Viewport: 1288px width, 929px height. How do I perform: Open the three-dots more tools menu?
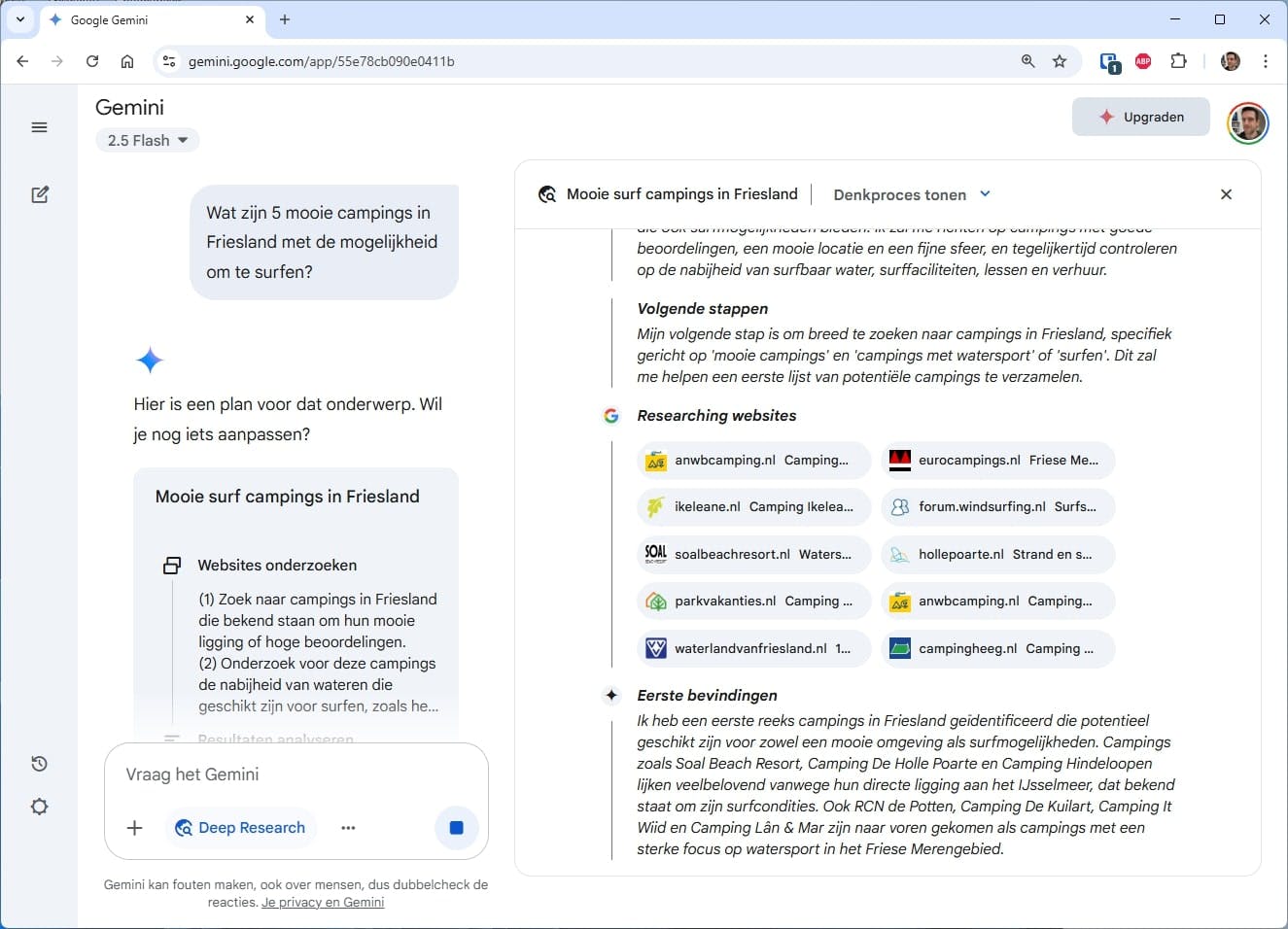click(348, 828)
